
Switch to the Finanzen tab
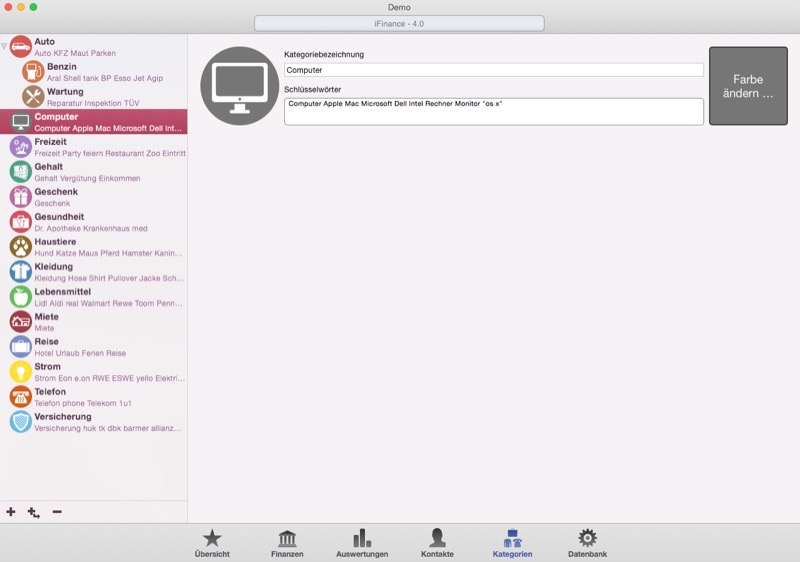tap(287, 543)
